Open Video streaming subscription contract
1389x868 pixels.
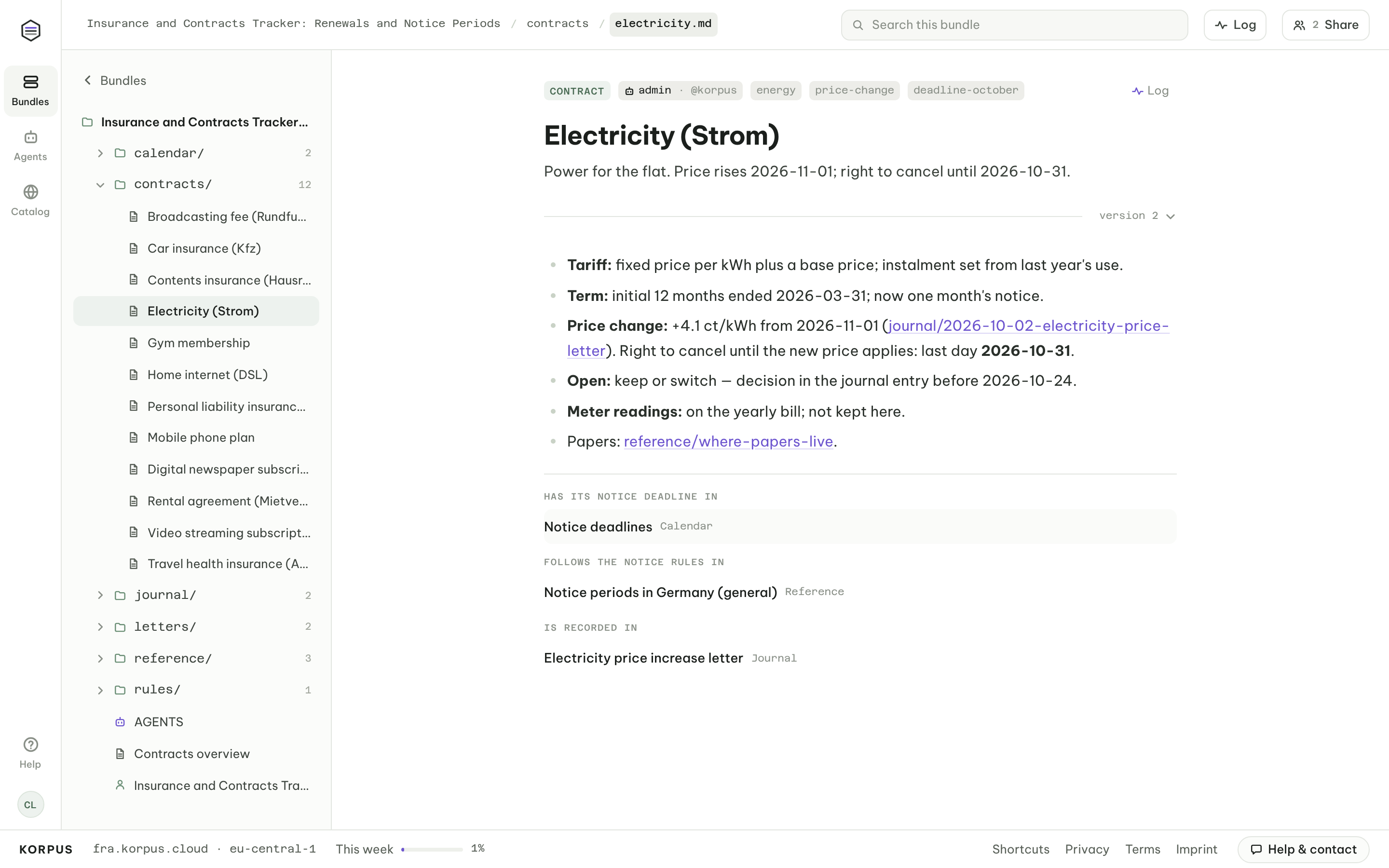[x=196, y=532]
